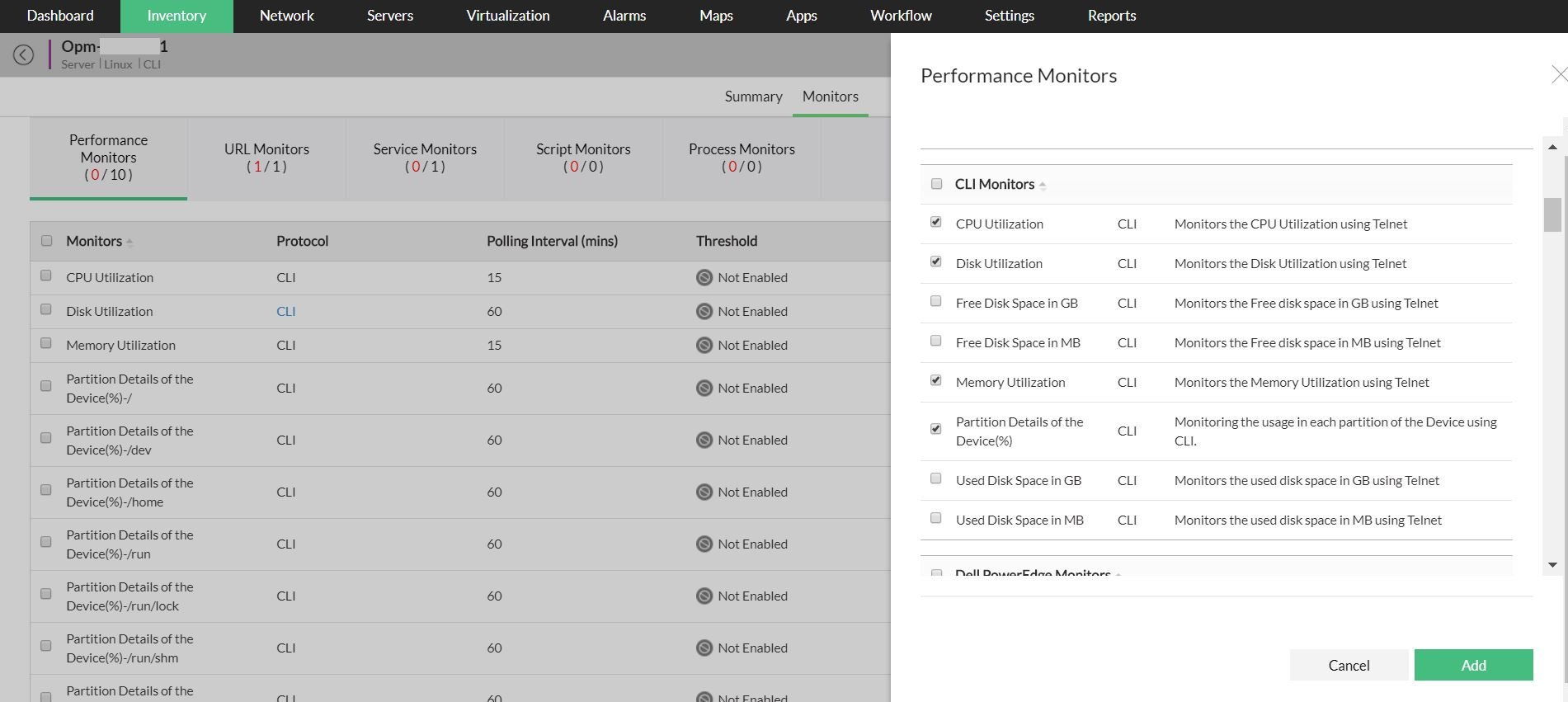
Task: Click the back arrow icon beside device name
Action: [x=24, y=55]
